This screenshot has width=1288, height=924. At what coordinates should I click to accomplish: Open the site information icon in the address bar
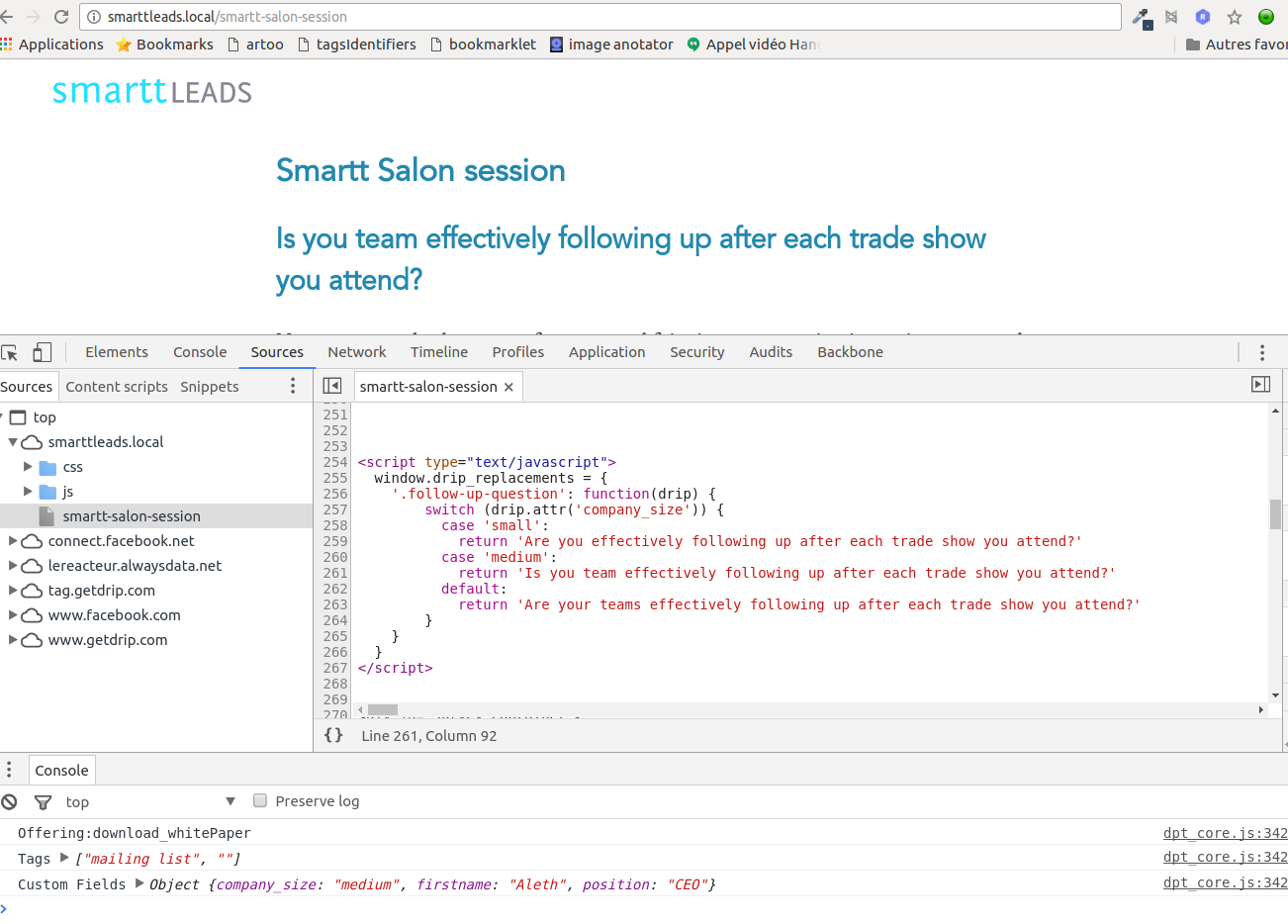[94, 17]
